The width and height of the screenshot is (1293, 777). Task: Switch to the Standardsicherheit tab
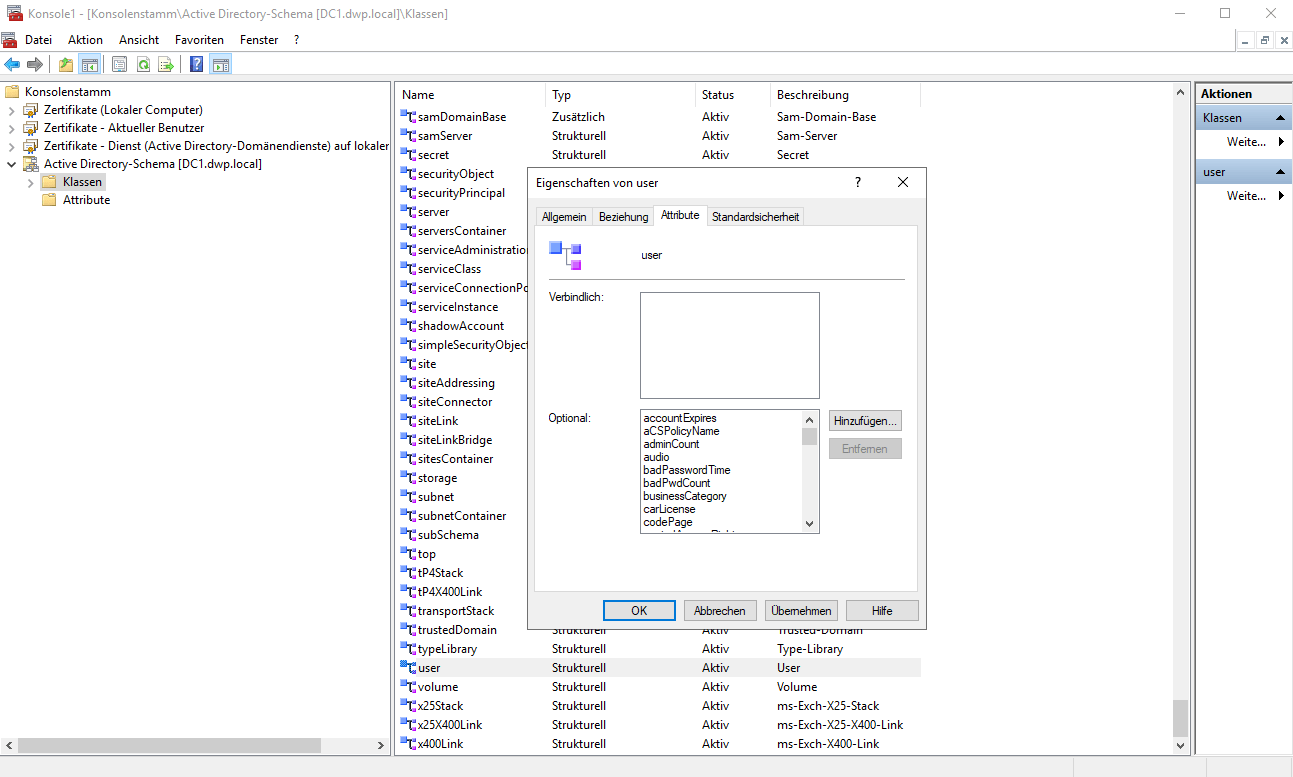[755, 217]
